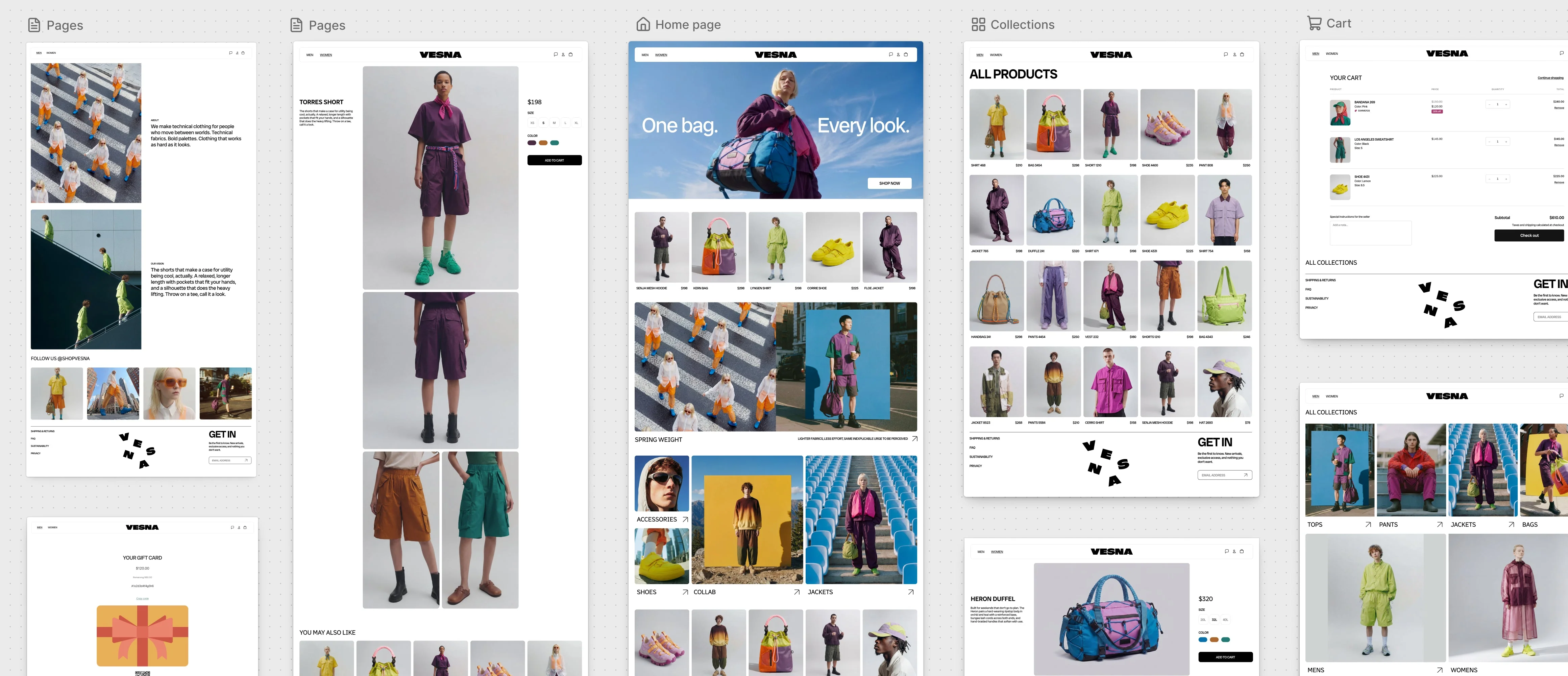The height and width of the screenshot is (676, 1568).
Task: Select size M on Torres Short
Action: click(x=554, y=123)
